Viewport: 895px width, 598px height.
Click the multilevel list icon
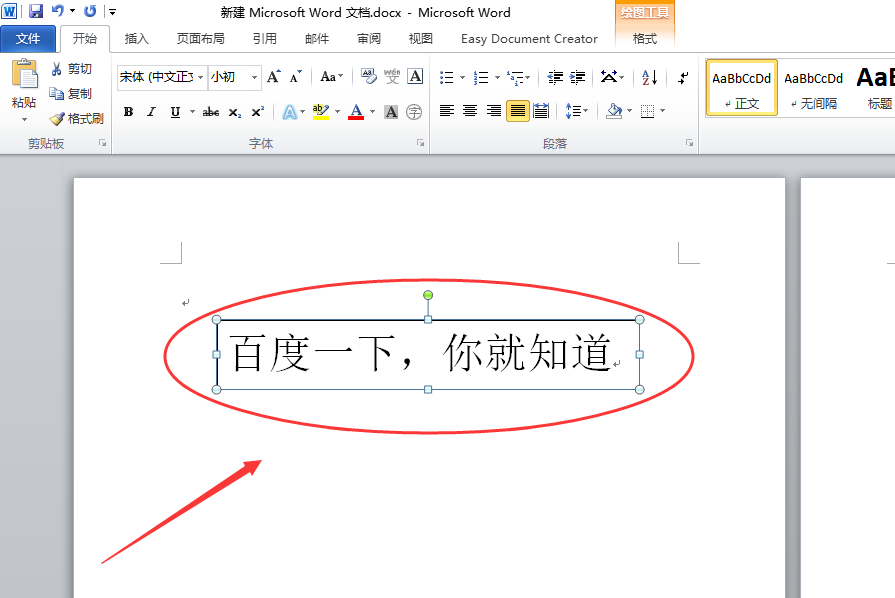515,77
